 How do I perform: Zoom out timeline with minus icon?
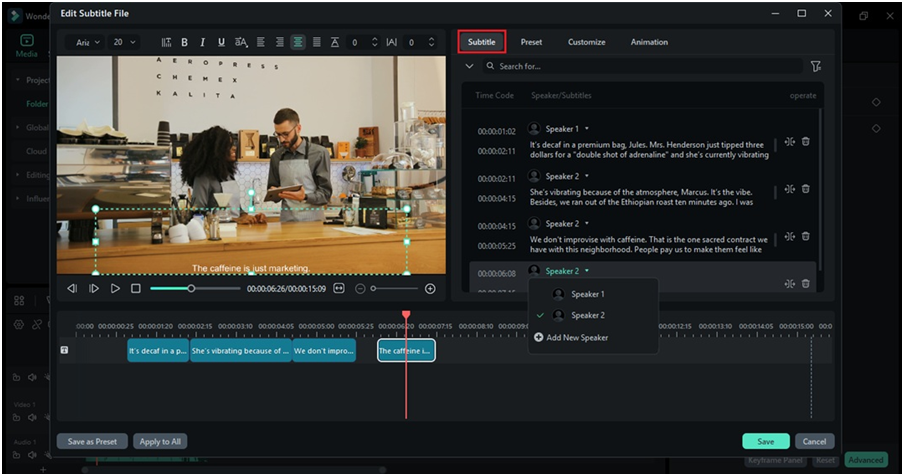click(360, 289)
